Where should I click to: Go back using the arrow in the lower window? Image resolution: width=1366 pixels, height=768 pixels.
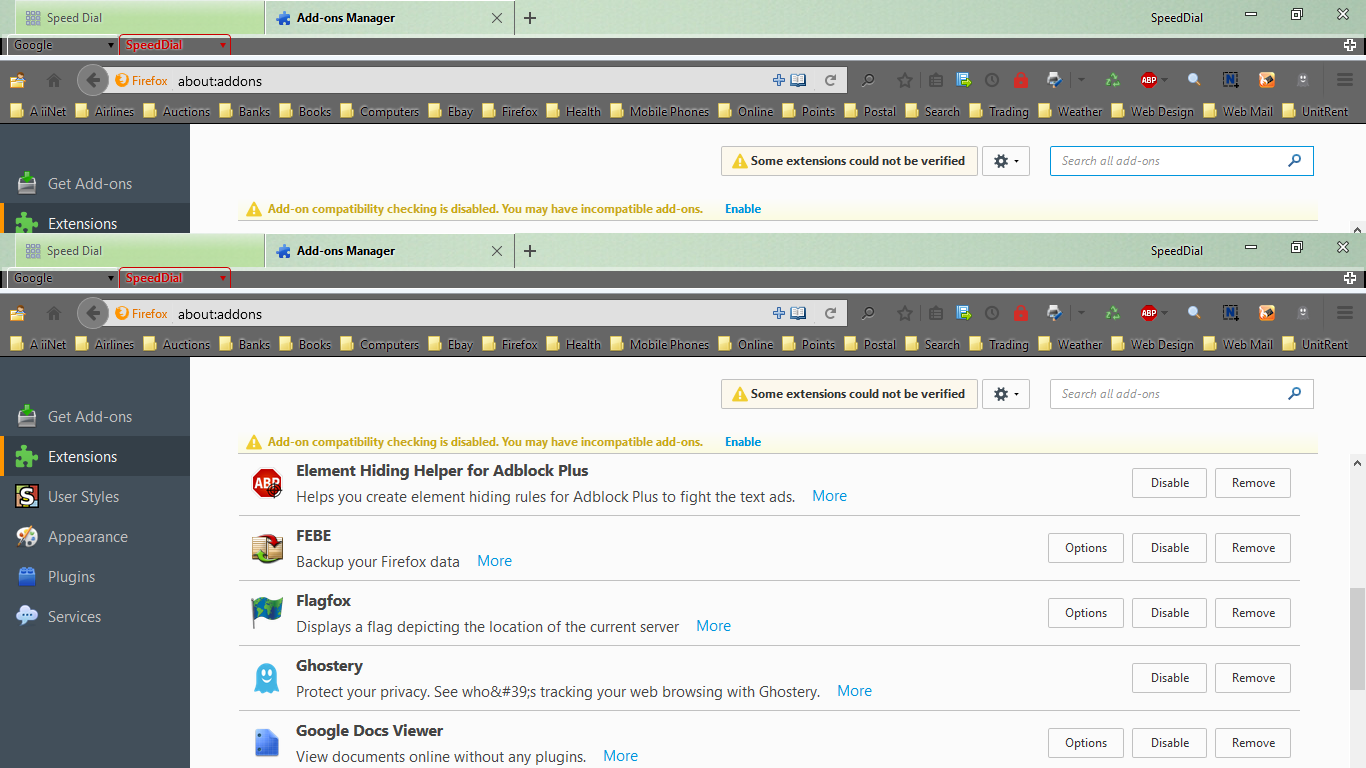(x=93, y=313)
